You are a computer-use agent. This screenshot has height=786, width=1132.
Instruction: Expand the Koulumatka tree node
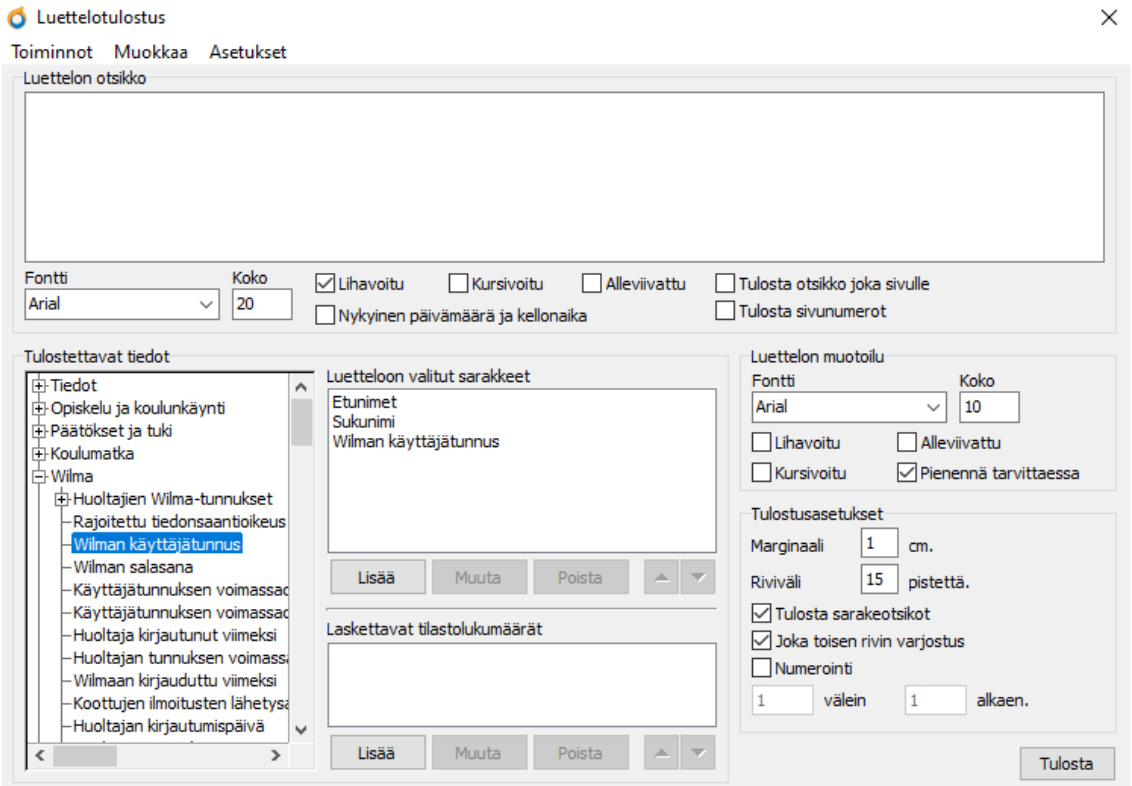(x=39, y=454)
